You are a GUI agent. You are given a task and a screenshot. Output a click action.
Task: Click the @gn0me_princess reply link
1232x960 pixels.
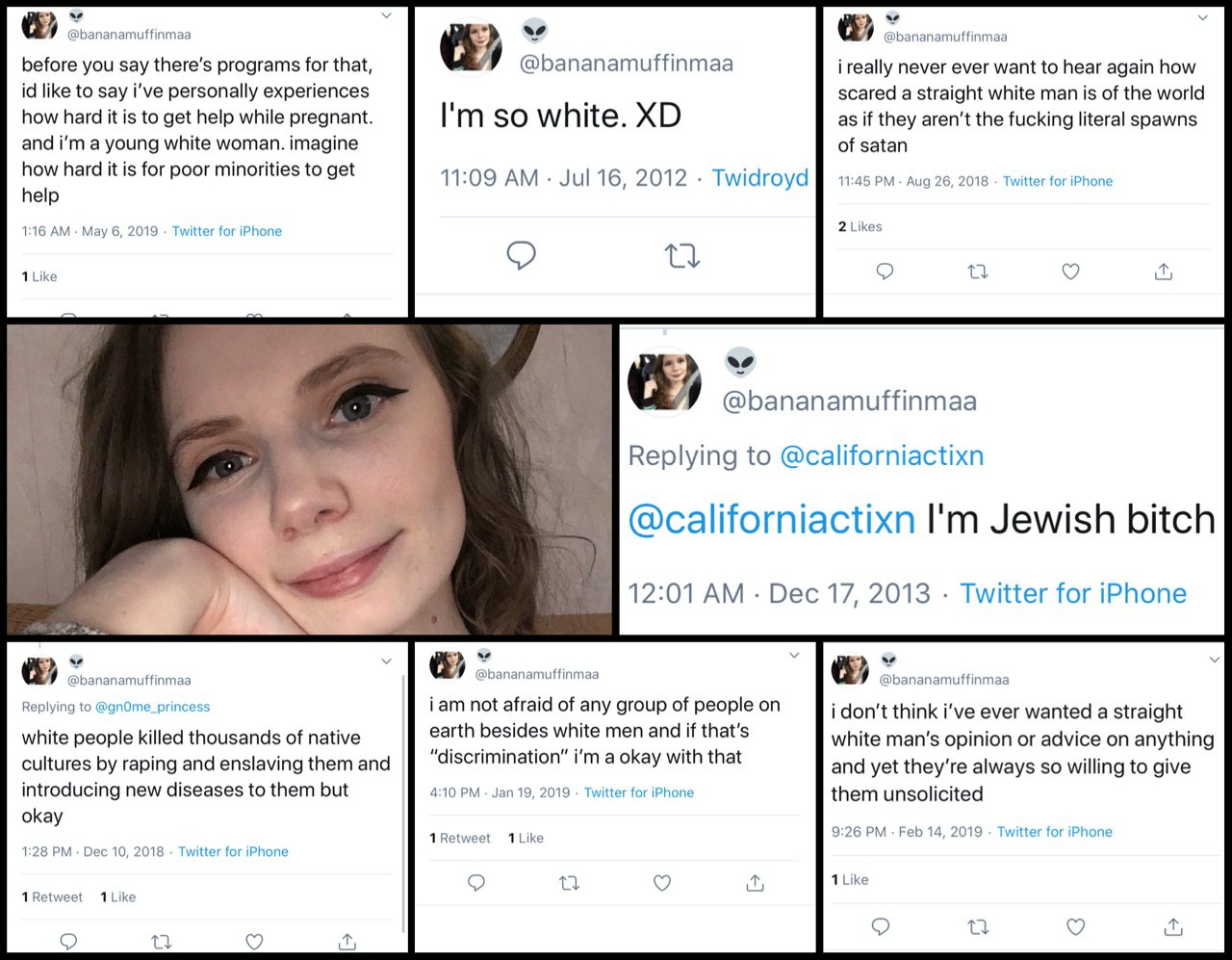(x=152, y=706)
